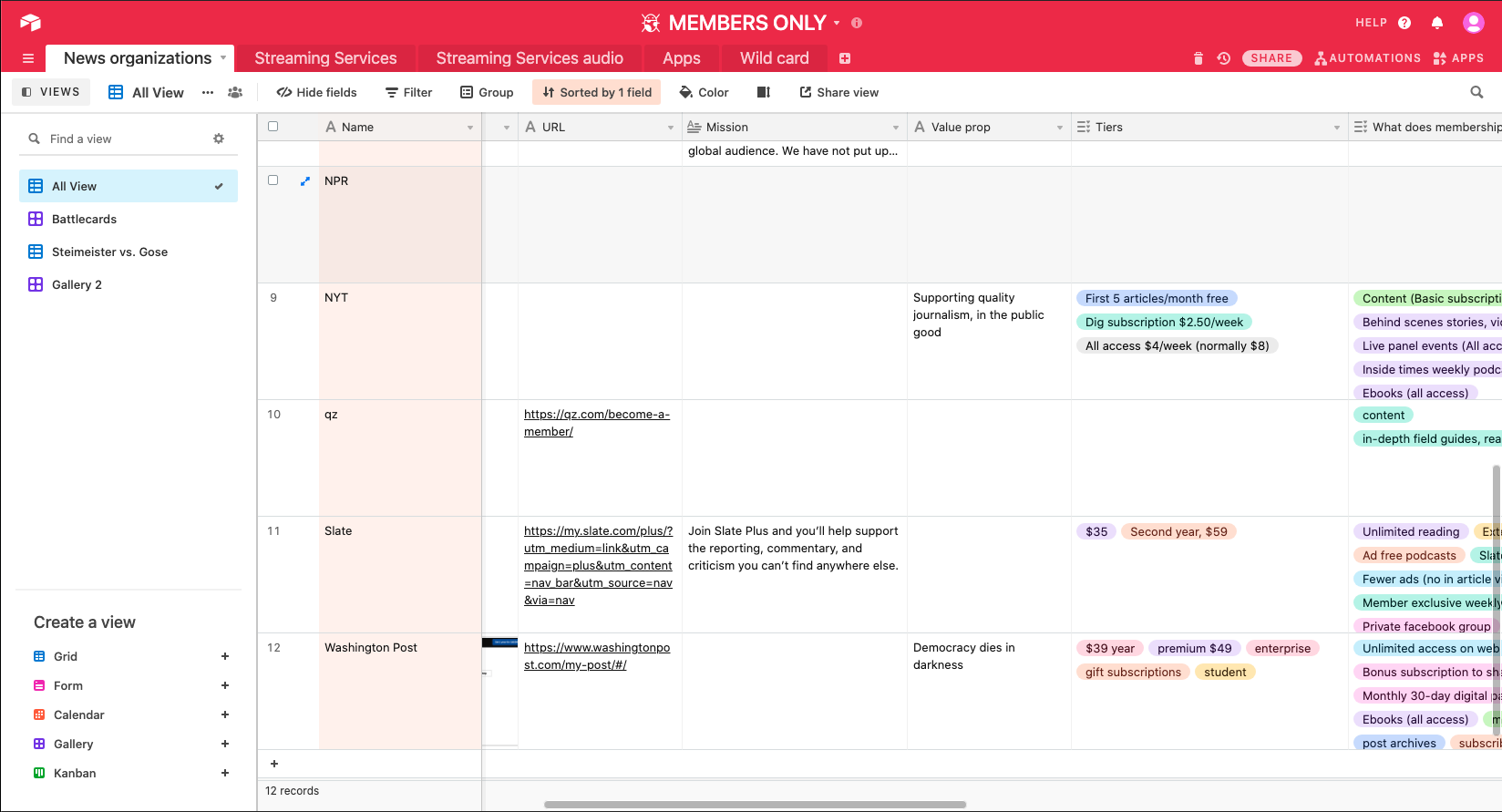Switch to Streaming Services tab
Image resolution: width=1502 pixels, height=812 pixels.
point(325,58)
